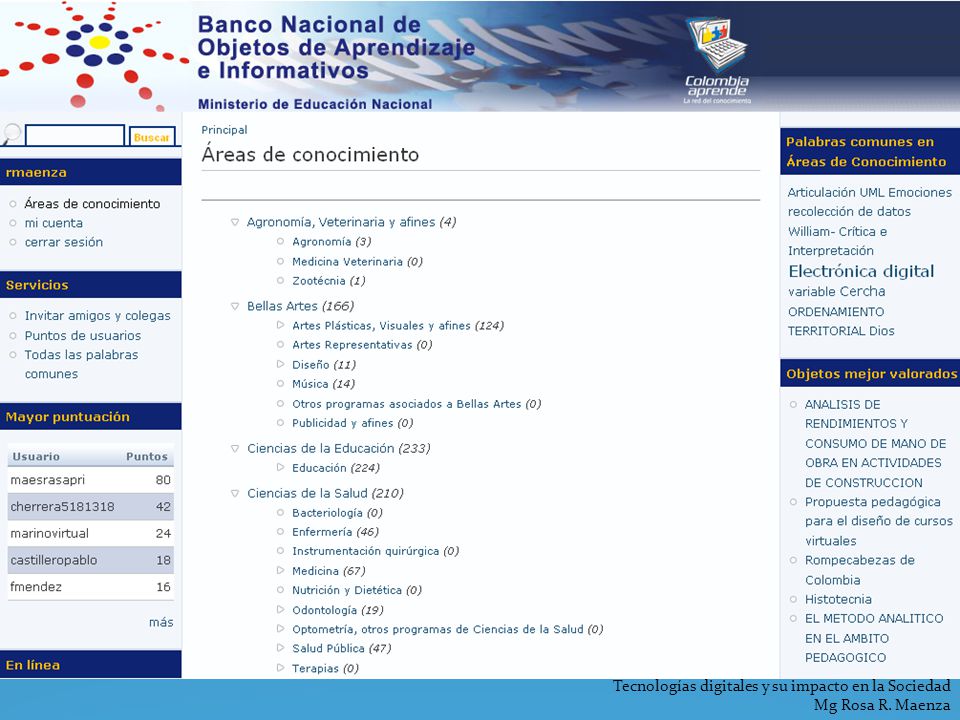960x720 pixels.
Task: Open Áreas de conocimiento sidebar link
Action: (92, 204)
